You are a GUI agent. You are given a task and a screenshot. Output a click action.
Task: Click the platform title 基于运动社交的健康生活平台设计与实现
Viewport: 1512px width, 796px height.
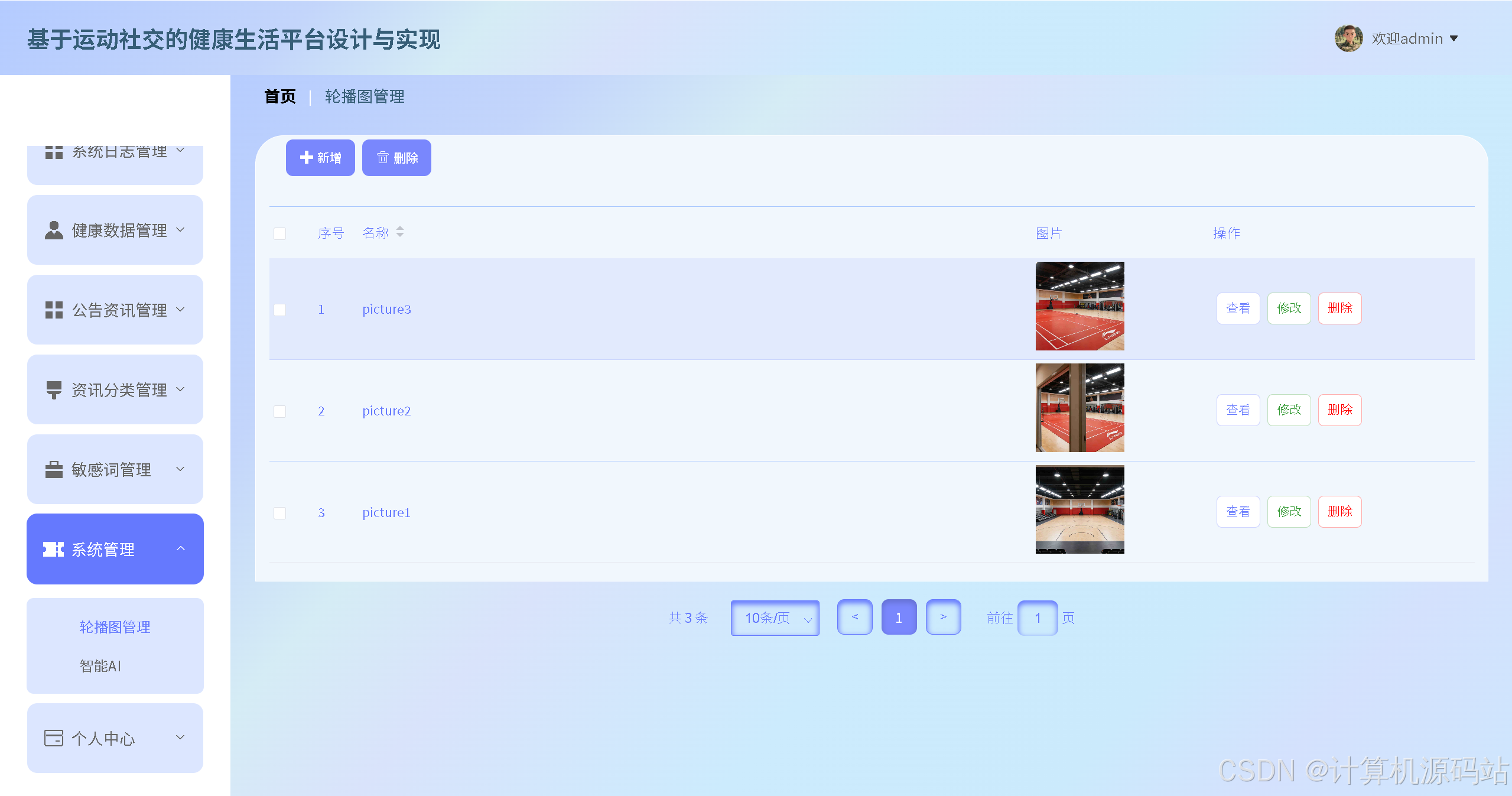point(233,40)
